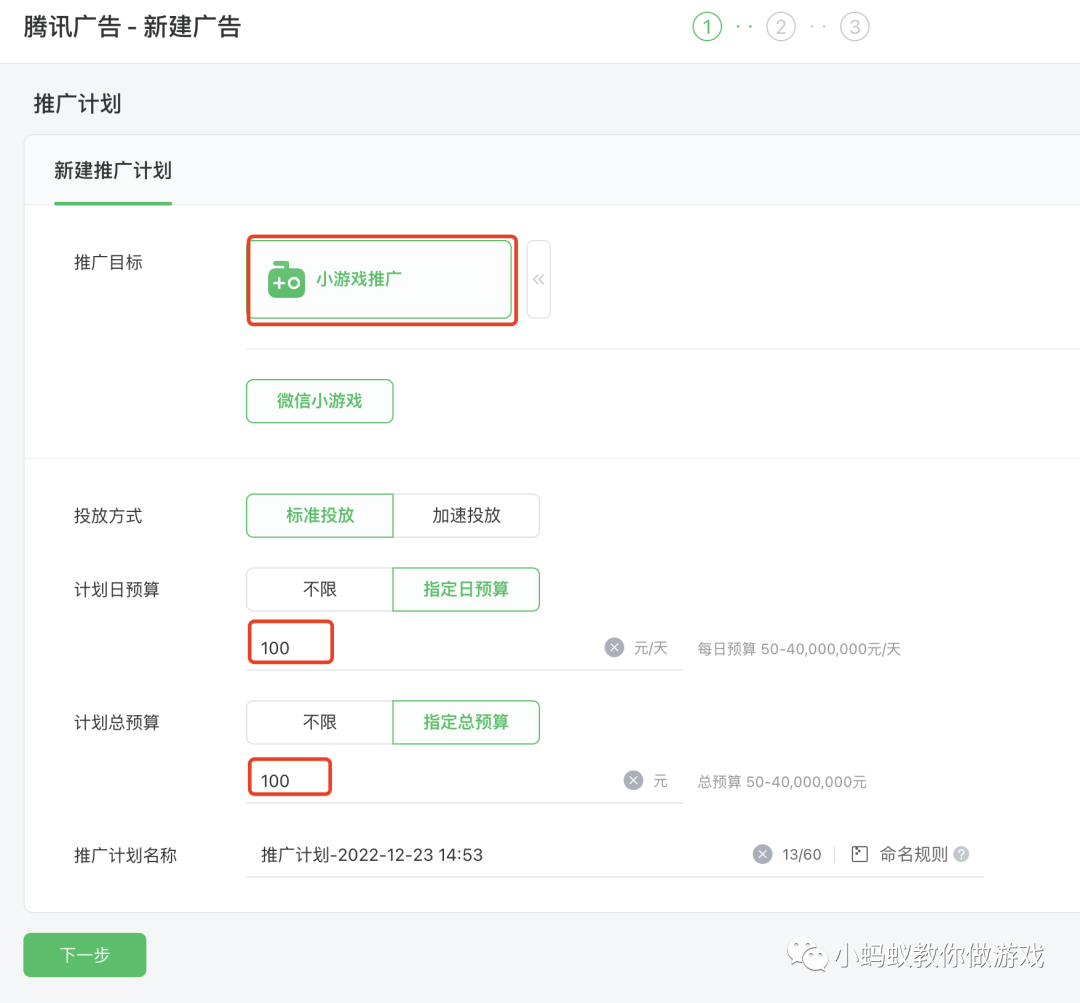The image size is (1080, 1003).
Task: Click the 总预算 50-40,000,000元 hint
Action: pos(782,782)
